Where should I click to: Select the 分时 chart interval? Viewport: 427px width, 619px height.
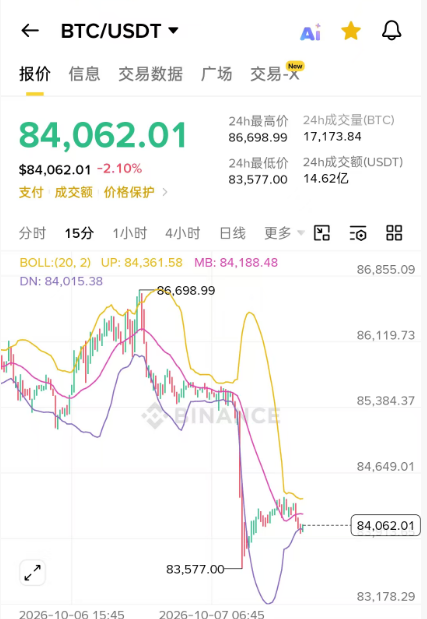click(x=32, y=233)
